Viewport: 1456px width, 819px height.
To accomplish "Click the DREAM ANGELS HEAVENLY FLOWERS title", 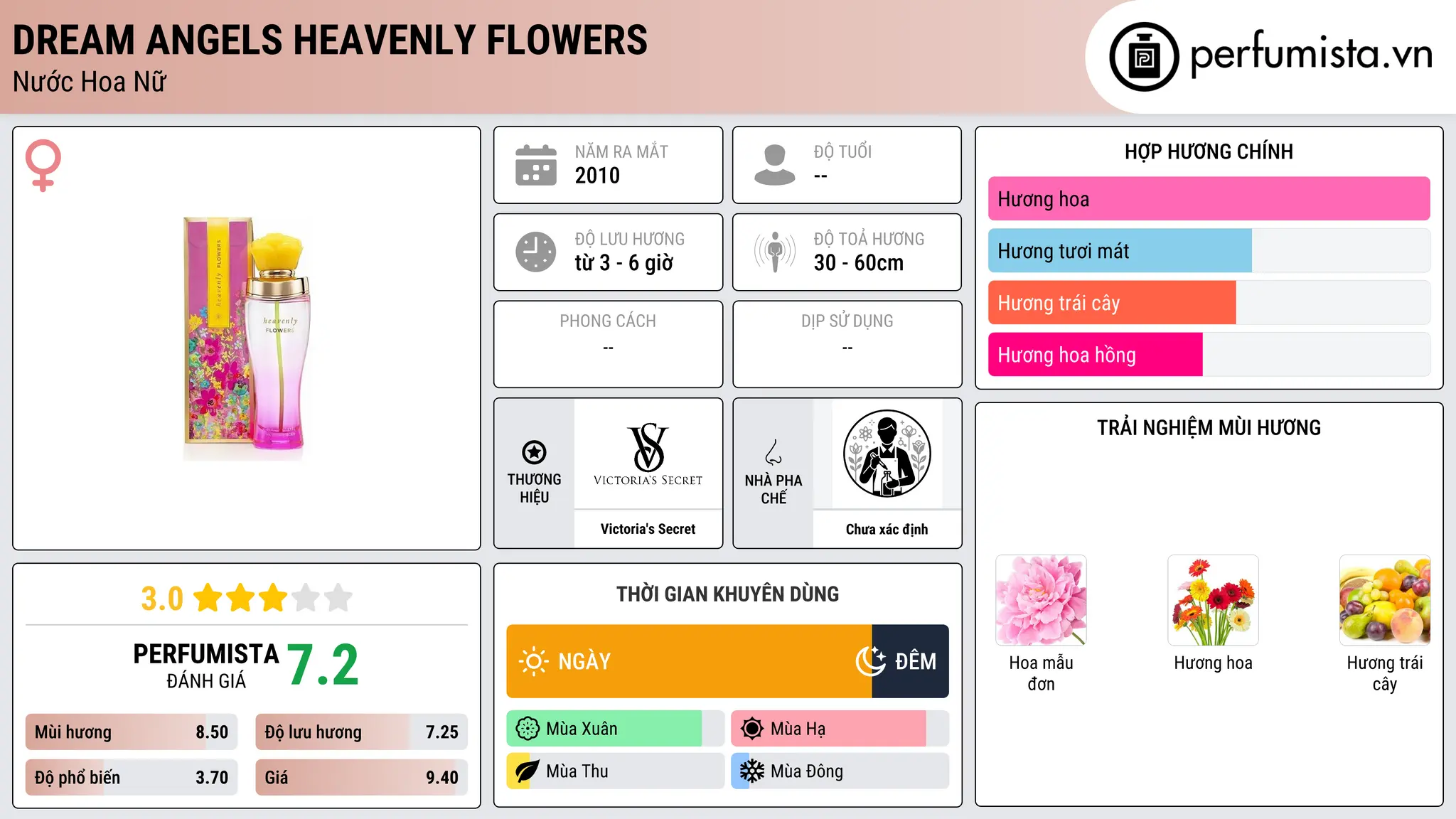I will (x=330, y=40).
